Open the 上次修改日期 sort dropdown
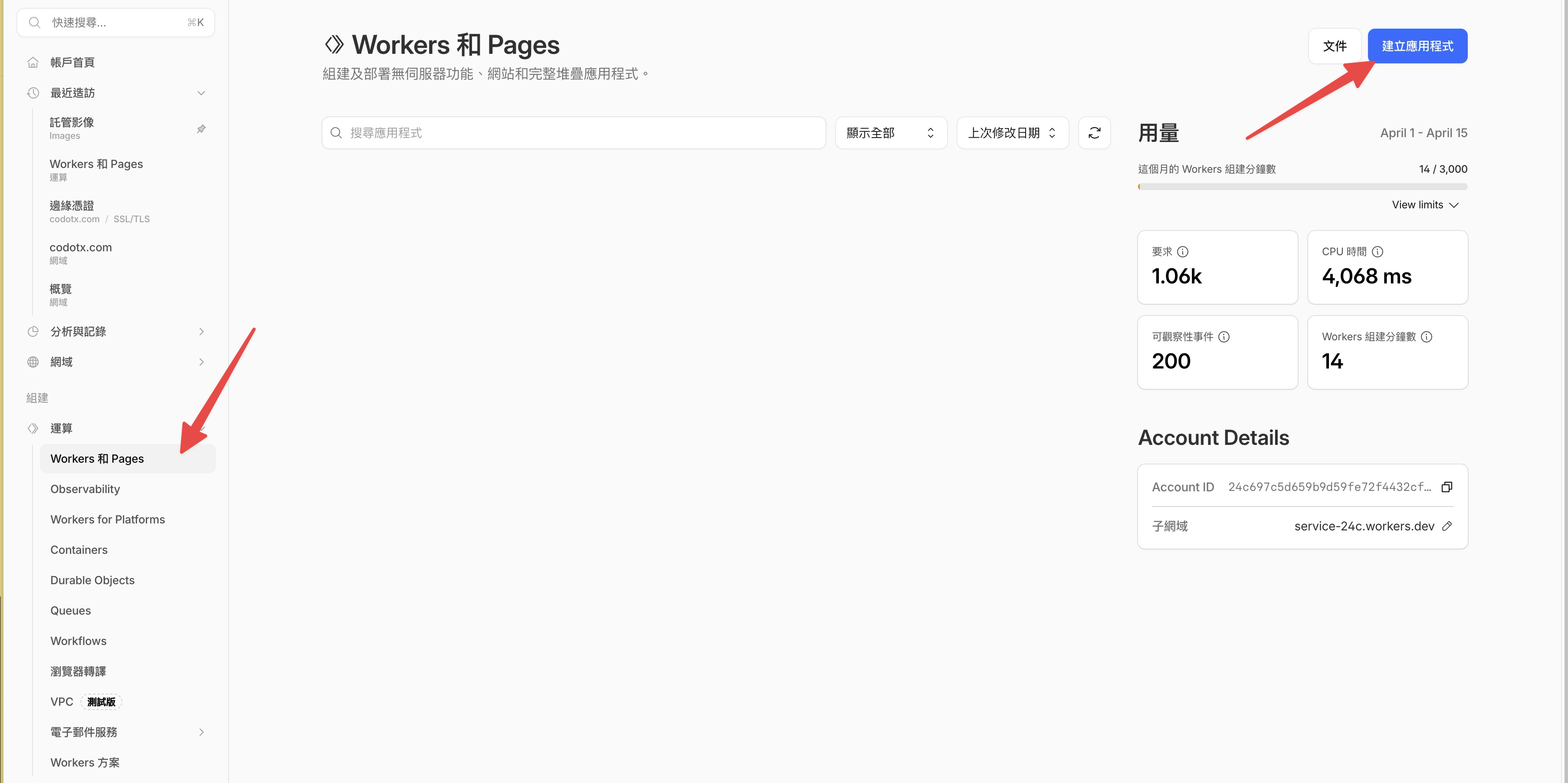The image size is (1568, 783). coord(1012,132)
